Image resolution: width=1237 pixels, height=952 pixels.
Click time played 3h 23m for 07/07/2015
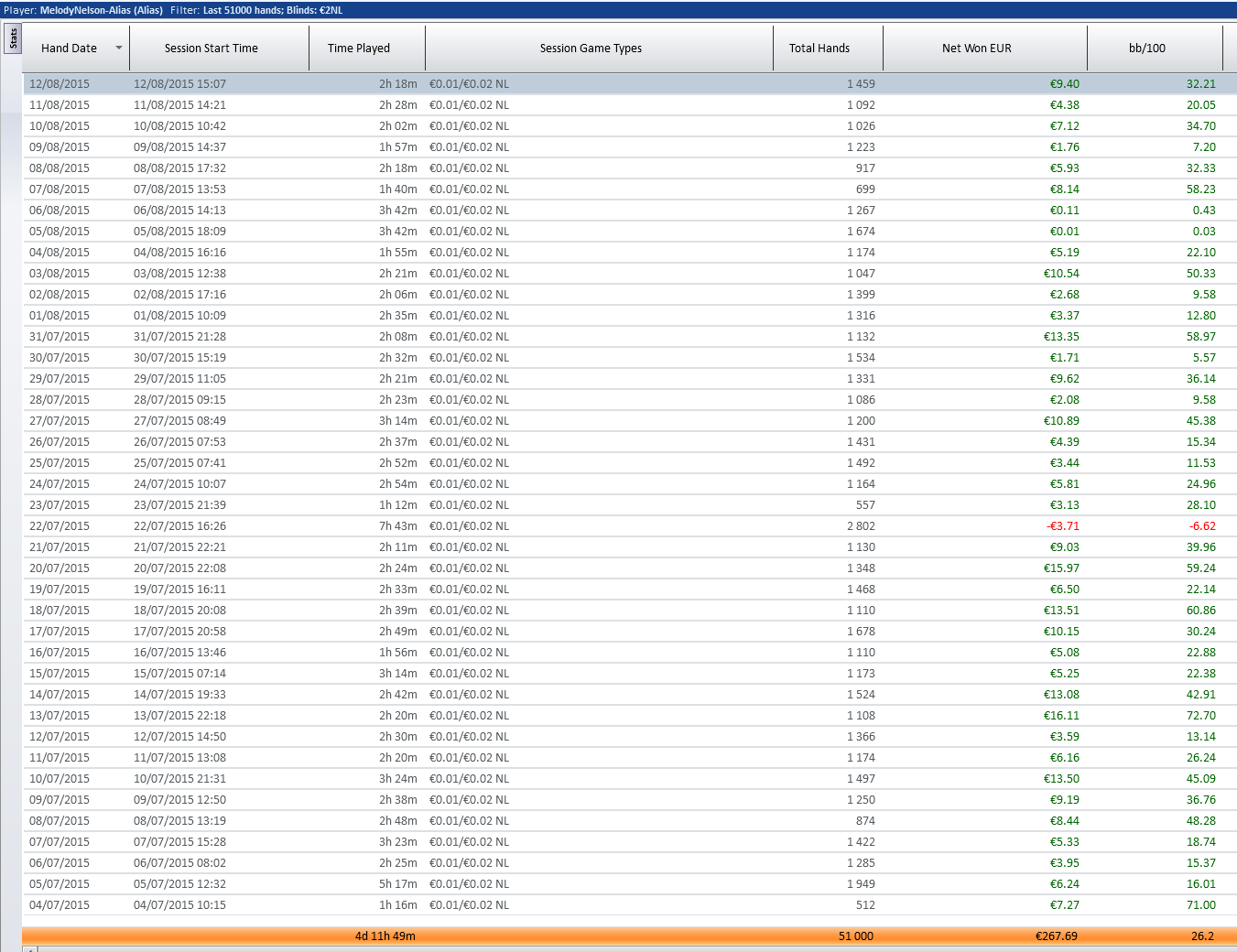[x=398, y=842]
